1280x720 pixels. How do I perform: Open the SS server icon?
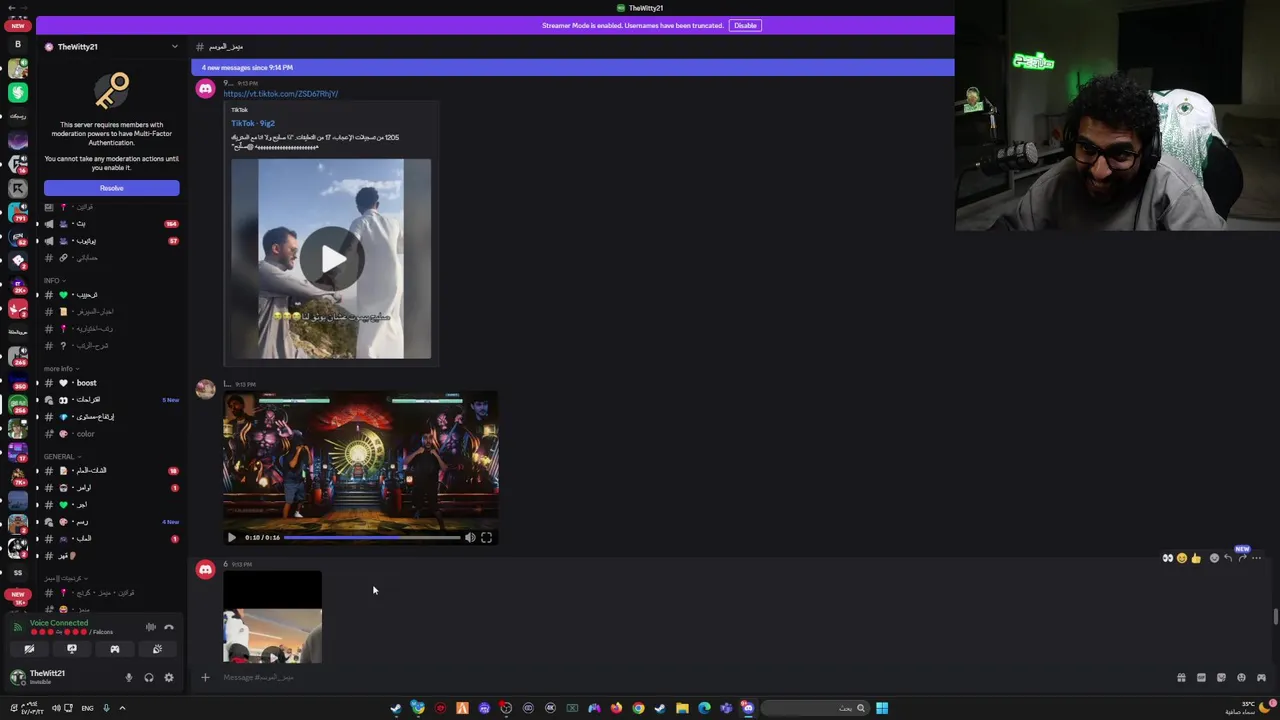pyautogui.click(x=18, y=572)
